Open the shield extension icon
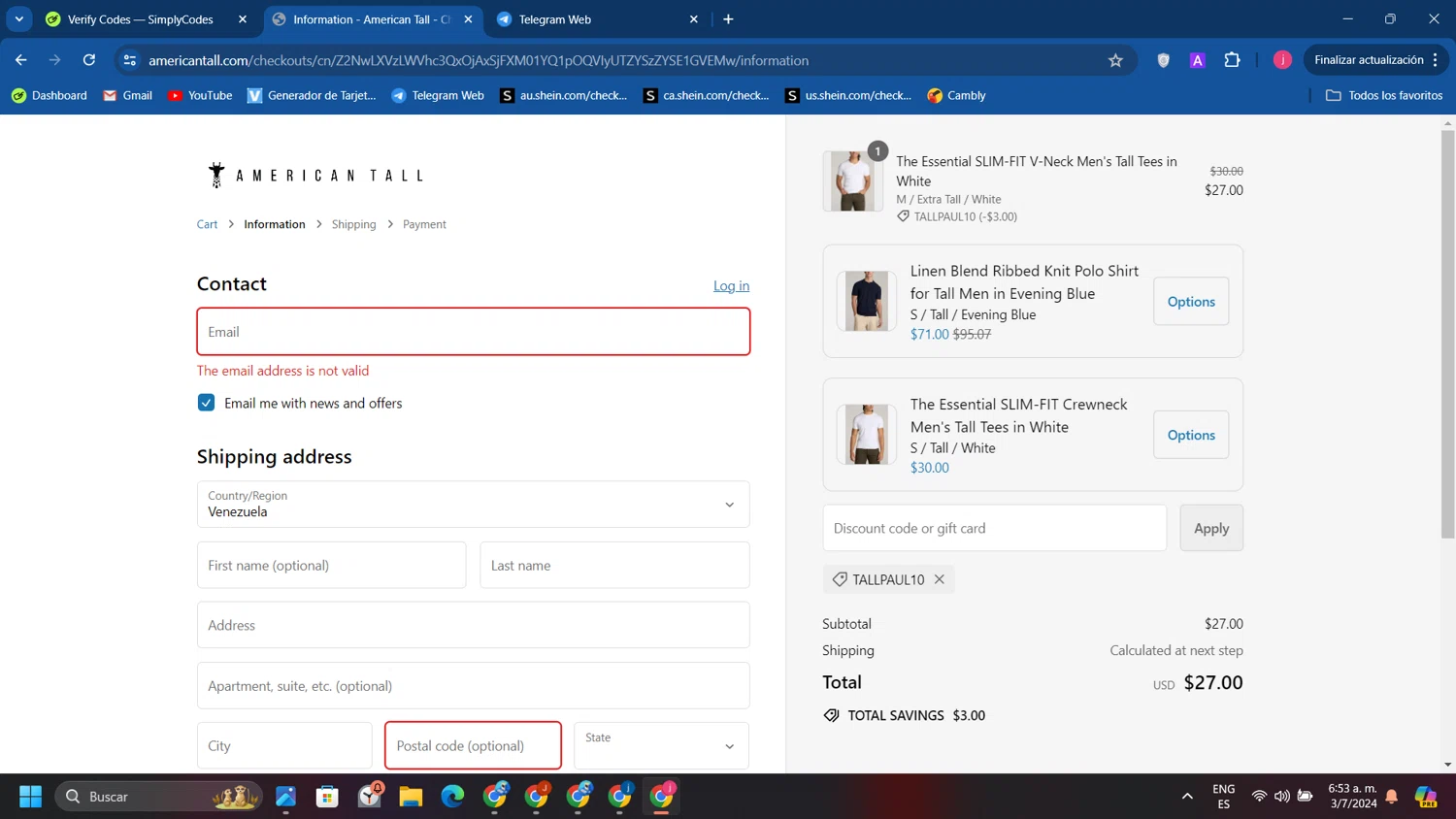The width and height of the screenshot is (1456, 819). pyautogui.click(x=1163, y=60)
